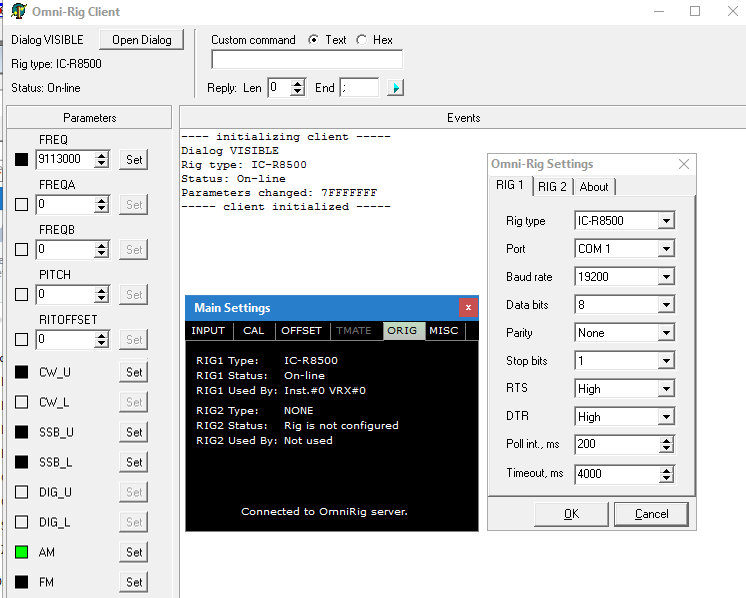Open the RTS dropdown

click(667, 389)
